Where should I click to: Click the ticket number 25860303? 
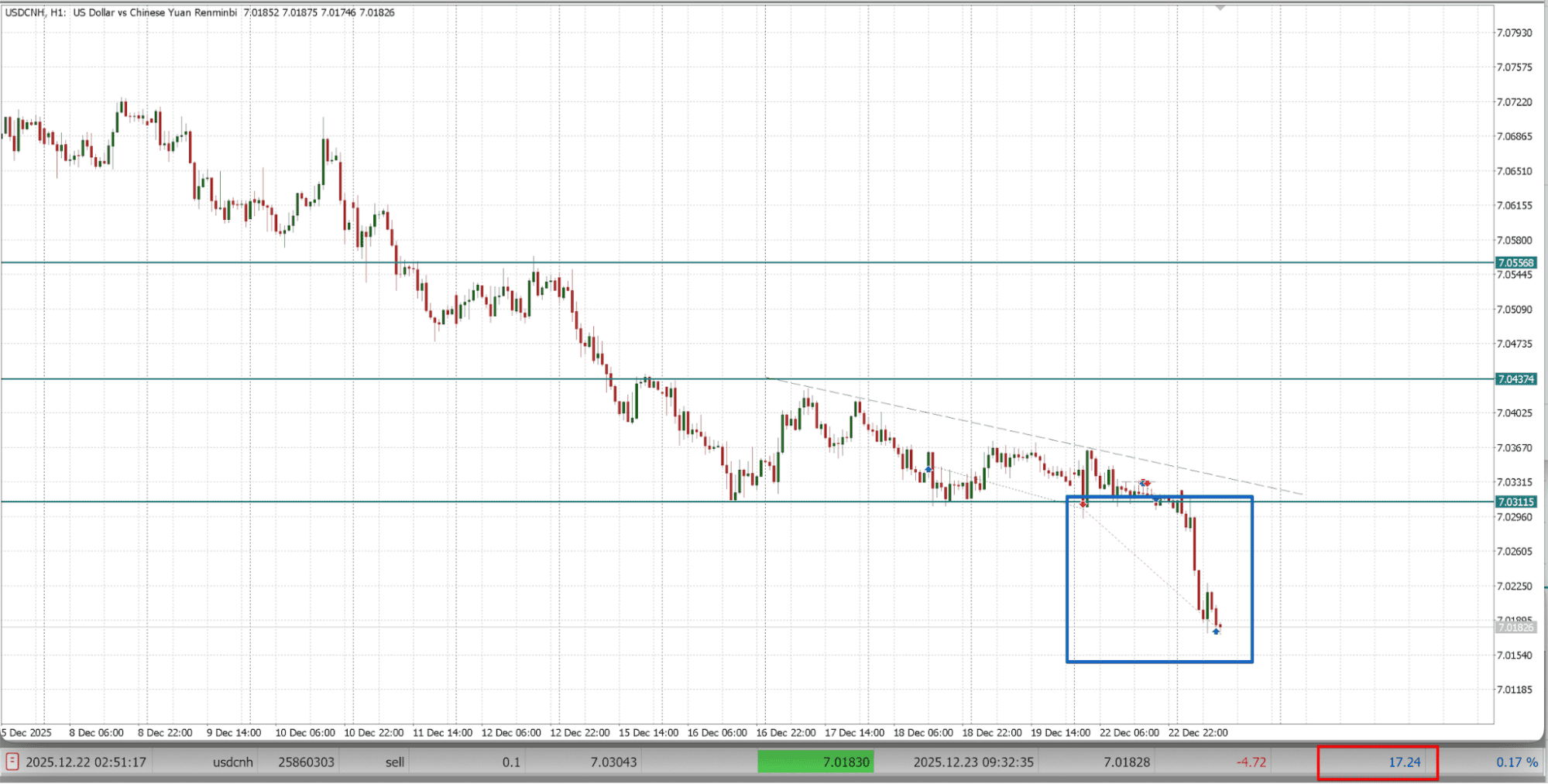307,762
